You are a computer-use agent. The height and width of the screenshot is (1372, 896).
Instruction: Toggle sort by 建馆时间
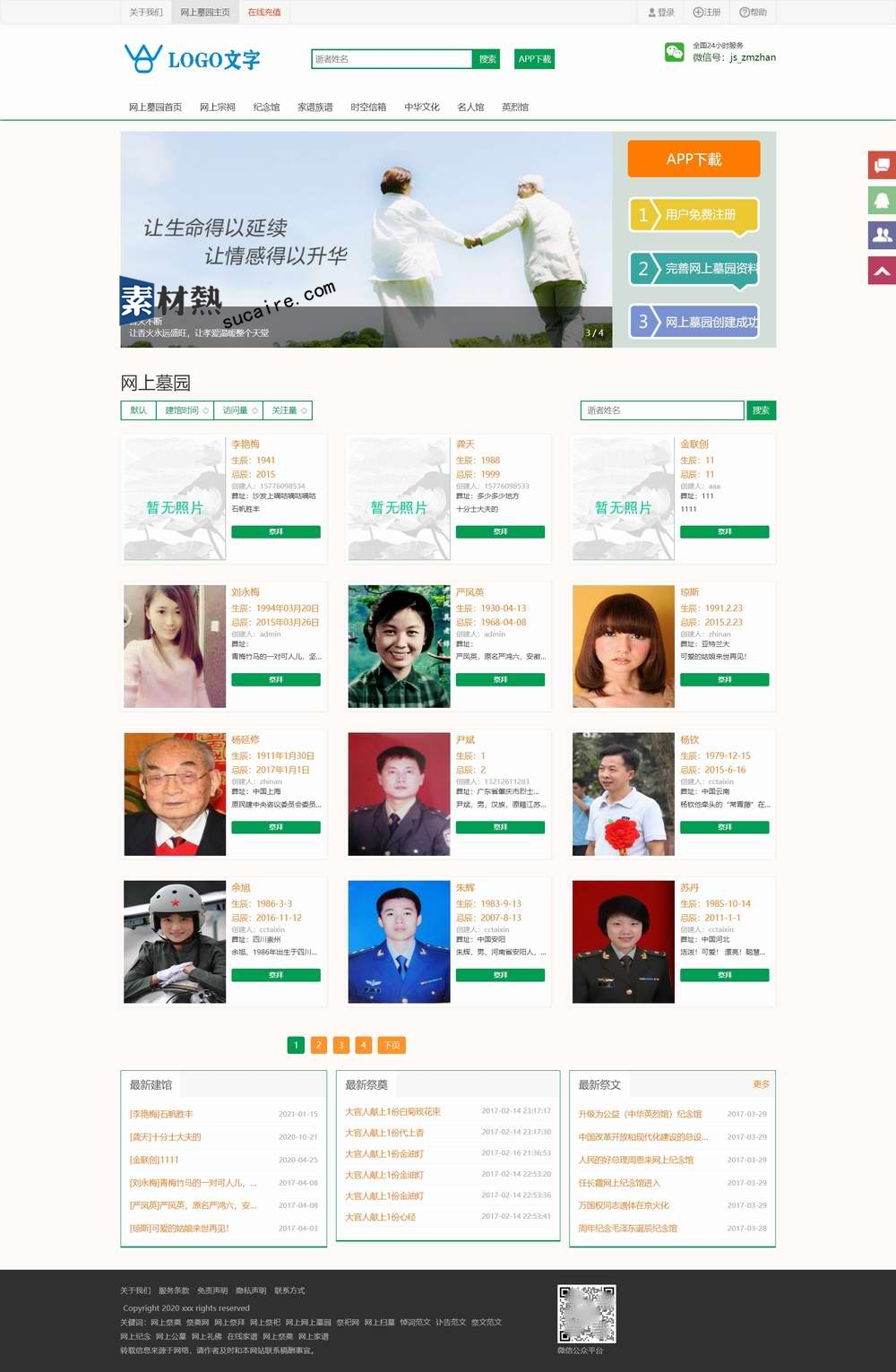click(x=185, y=410)
